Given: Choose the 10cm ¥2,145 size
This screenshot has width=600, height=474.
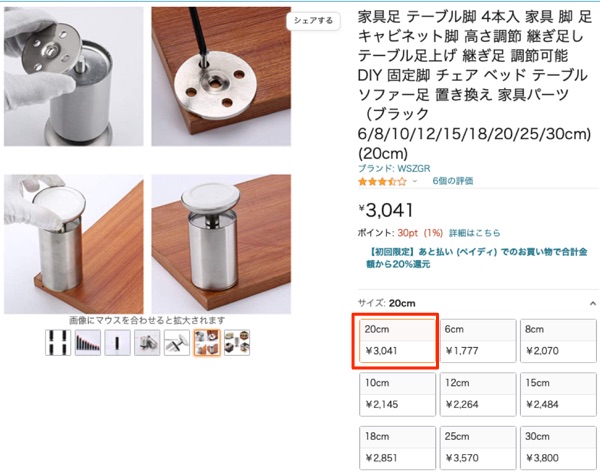Looking at the screenshot, I should [x=397, y=394].
